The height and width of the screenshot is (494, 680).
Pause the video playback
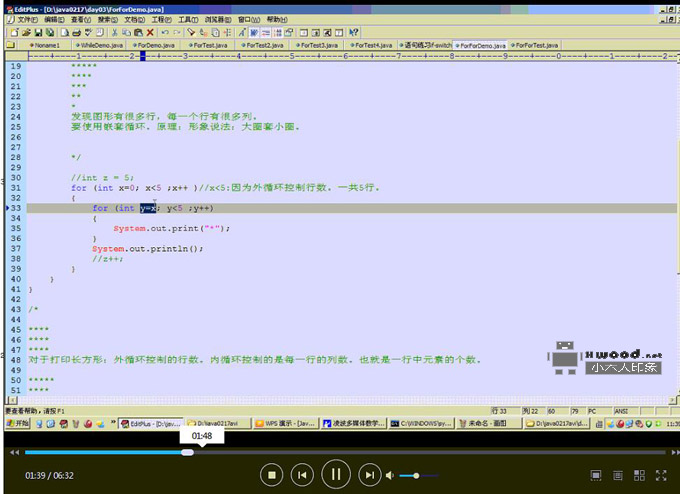point(336,474)
